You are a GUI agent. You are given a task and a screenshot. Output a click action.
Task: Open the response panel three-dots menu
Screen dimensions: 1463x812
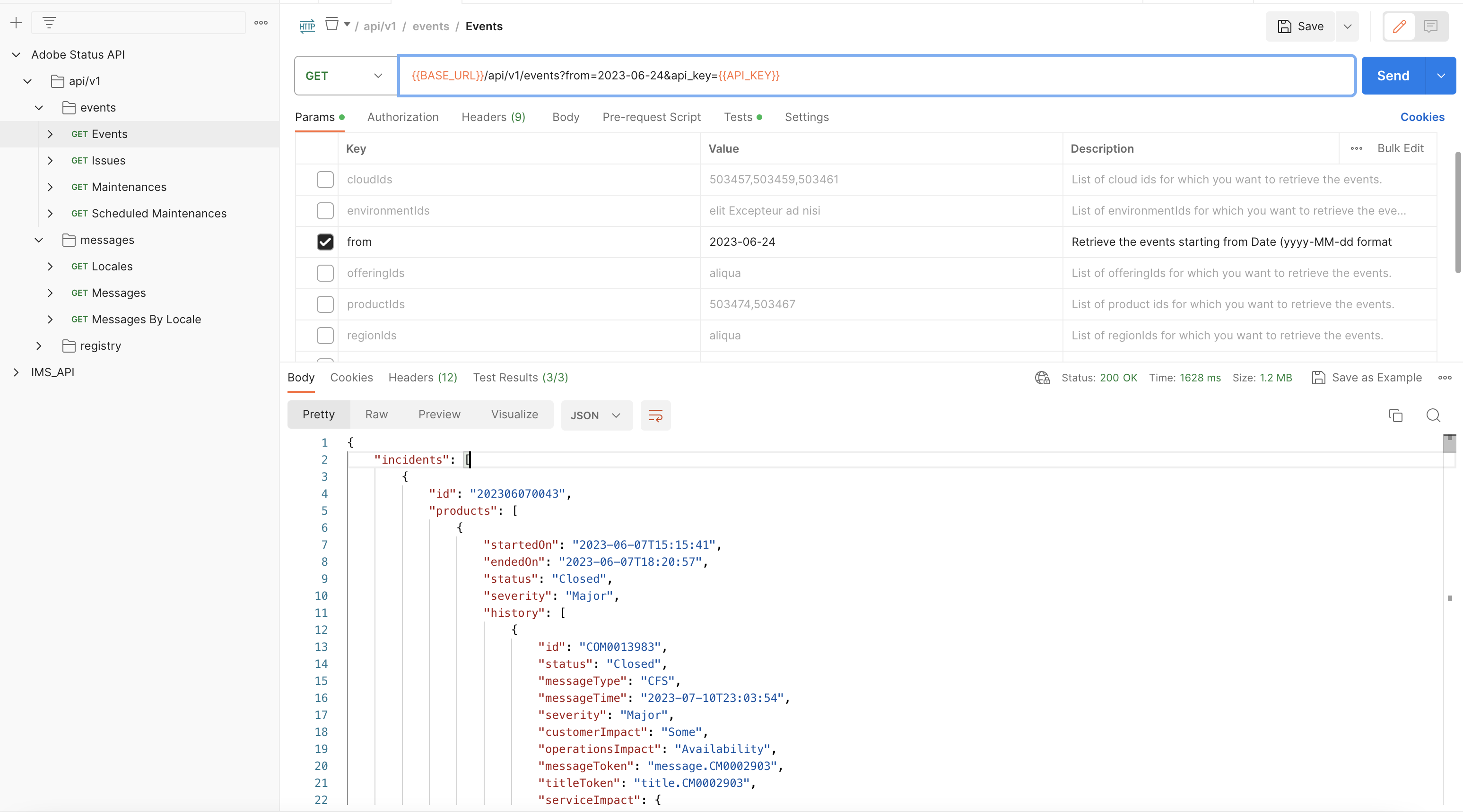coord(1445,378)
